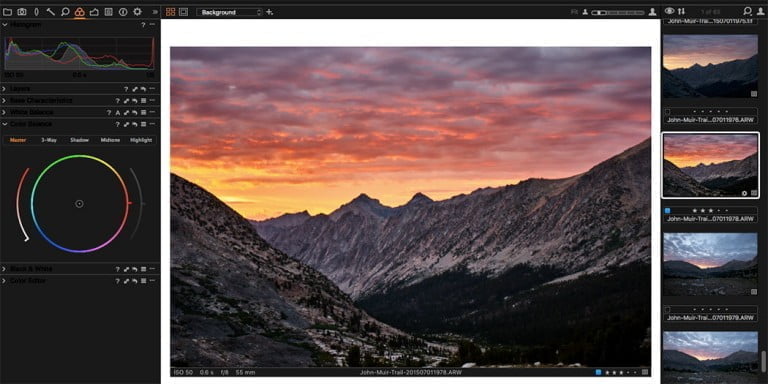Expand the Layers panel
The width and height of the screenshot is (768, 384).
point(5,89)
